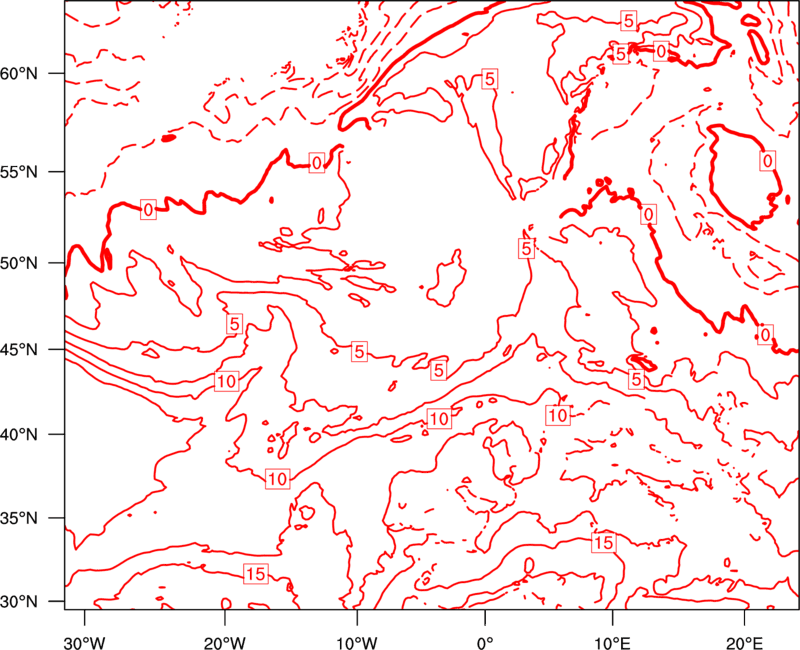
Task: Select the 10°E longitude axis label
Action: [612, 642]
